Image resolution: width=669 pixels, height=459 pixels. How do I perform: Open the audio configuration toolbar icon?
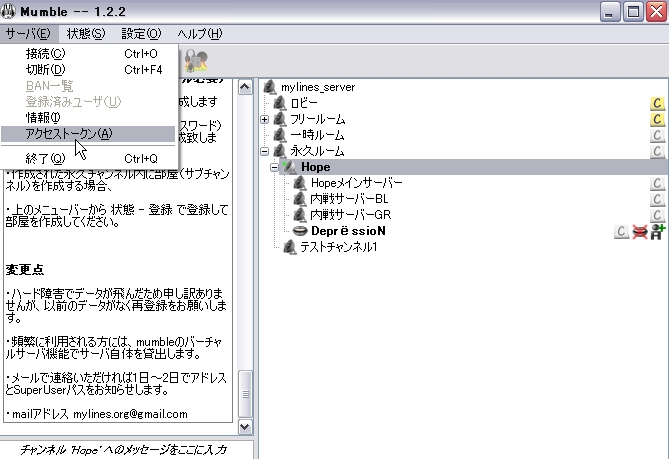[196, 61]
